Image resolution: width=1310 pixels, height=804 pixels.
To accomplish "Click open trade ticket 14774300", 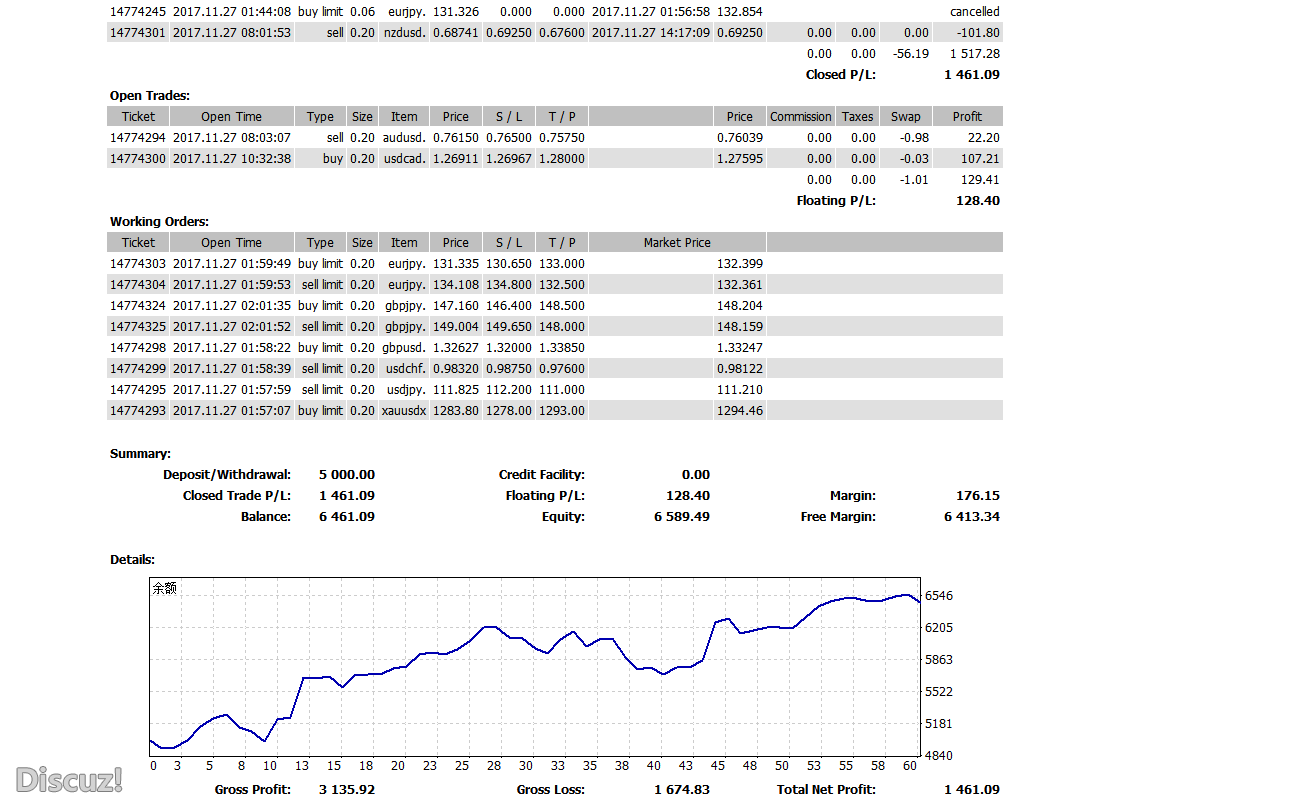I will 138,159.
